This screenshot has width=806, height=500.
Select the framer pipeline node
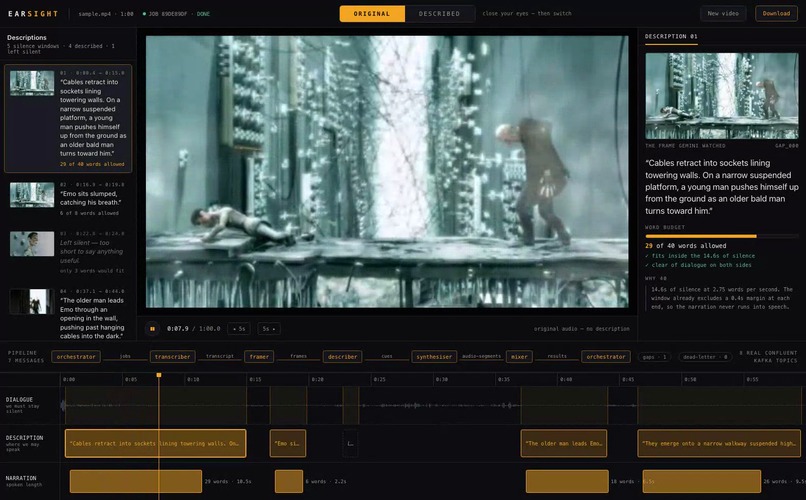(x=259, y=357)
